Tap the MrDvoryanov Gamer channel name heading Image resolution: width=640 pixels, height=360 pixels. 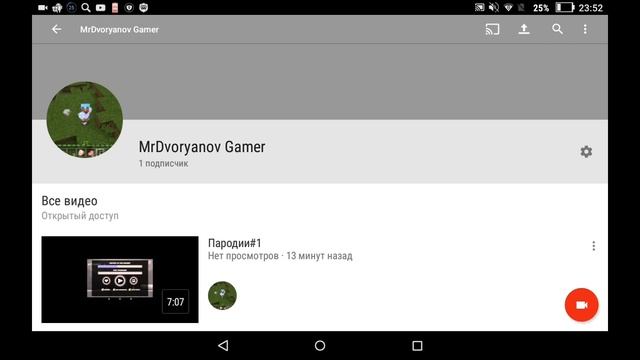point(202,147)
